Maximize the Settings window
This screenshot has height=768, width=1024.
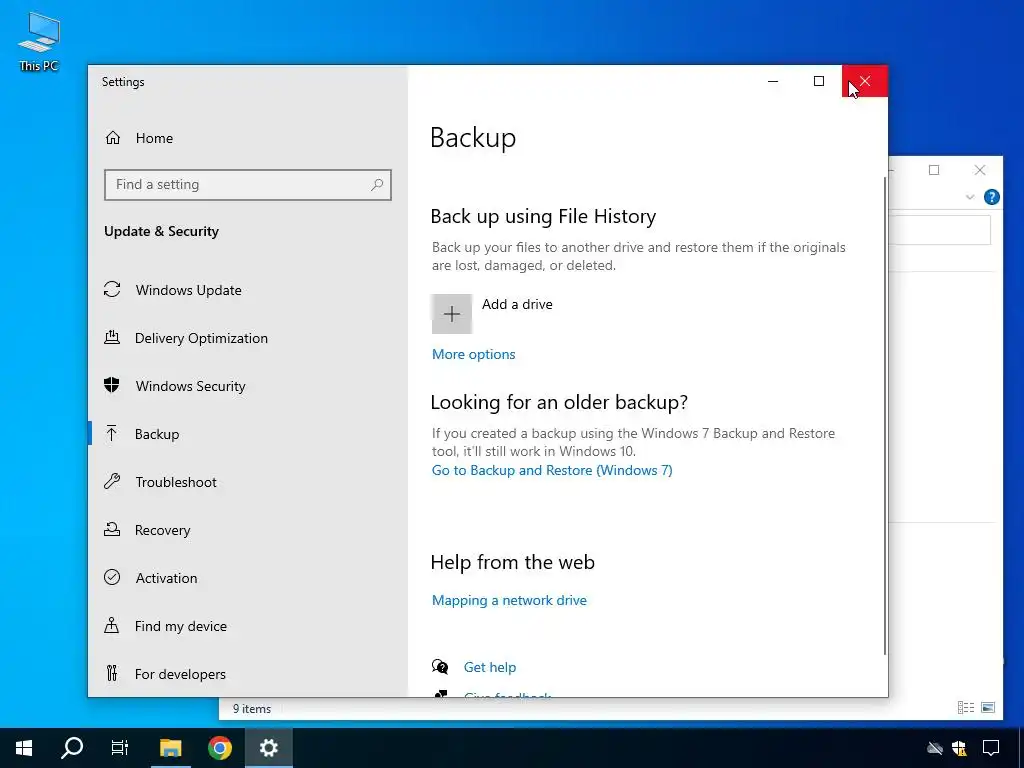click(819, 82)
